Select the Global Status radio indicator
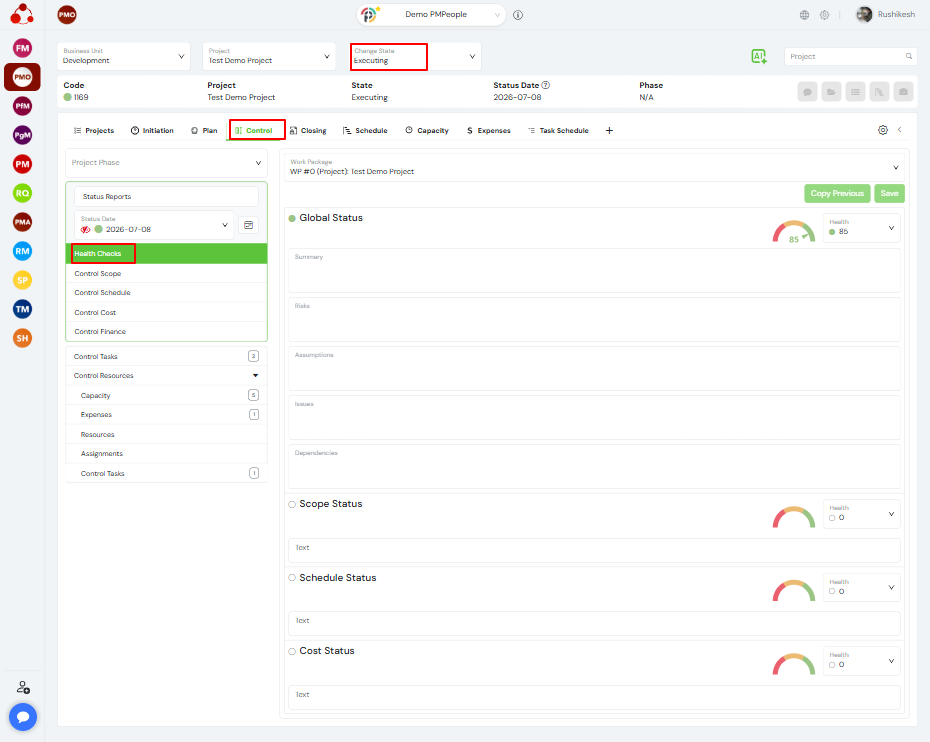930x742 pixels. pyautogui.click(x=292, y=218)
